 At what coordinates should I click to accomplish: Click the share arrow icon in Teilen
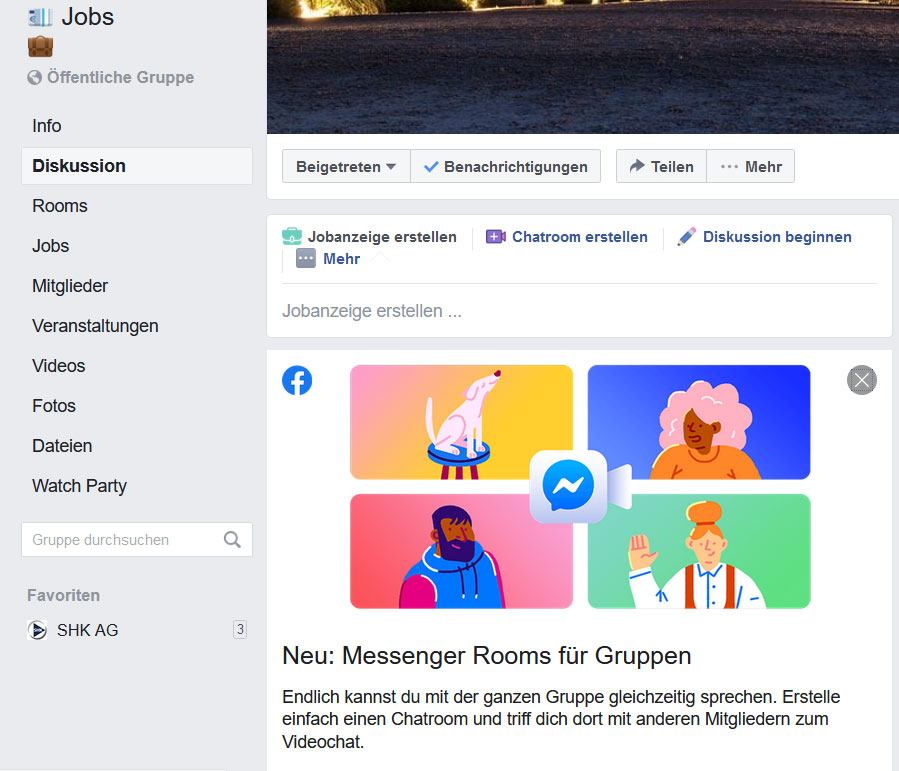point(637,166)
